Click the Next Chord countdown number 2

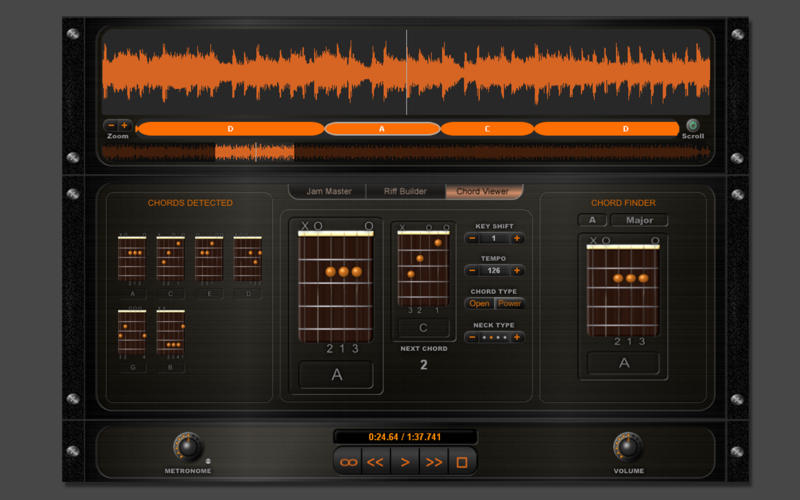coord(423,365)
